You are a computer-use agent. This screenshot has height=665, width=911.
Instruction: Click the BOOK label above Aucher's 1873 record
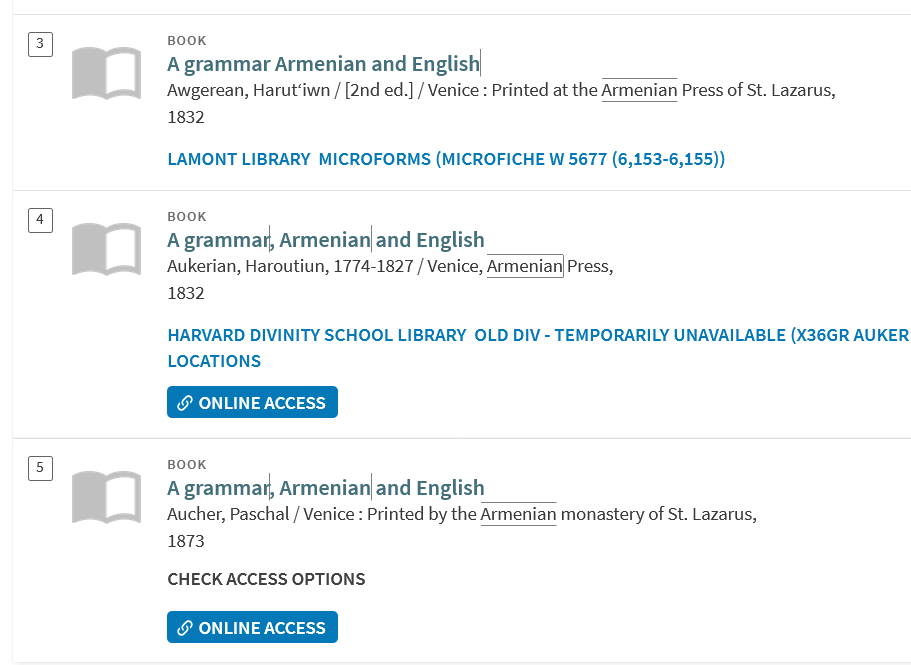187,465
